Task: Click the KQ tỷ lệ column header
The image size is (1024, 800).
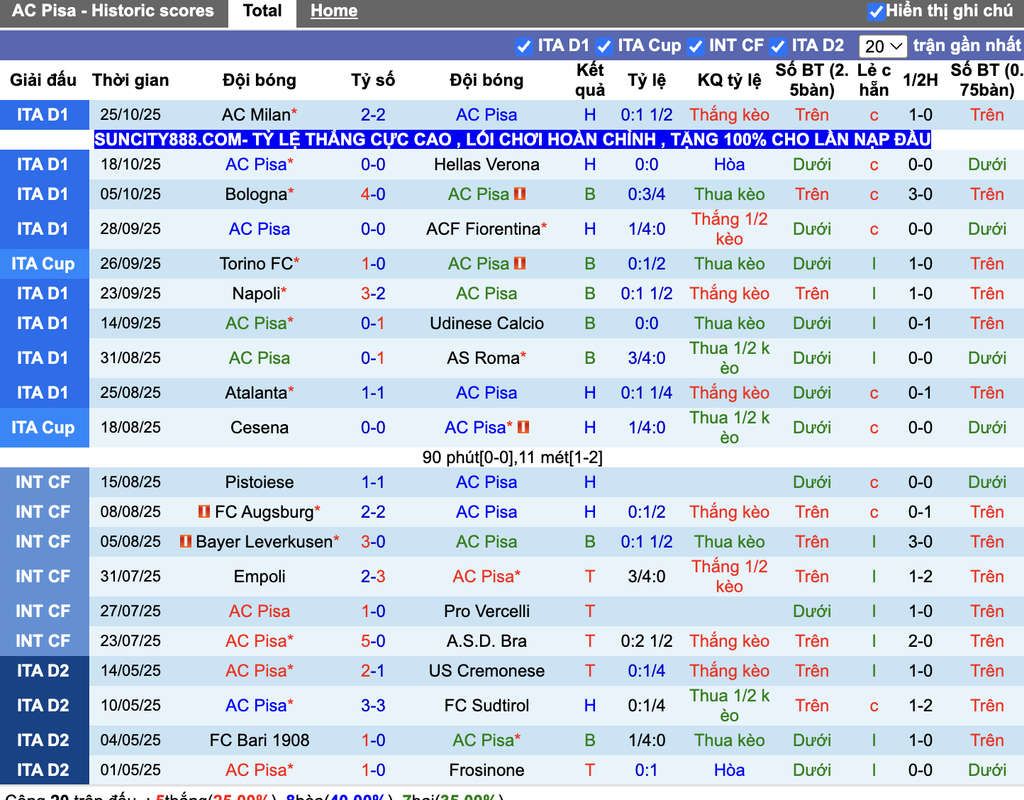Action: click(729, 80)
